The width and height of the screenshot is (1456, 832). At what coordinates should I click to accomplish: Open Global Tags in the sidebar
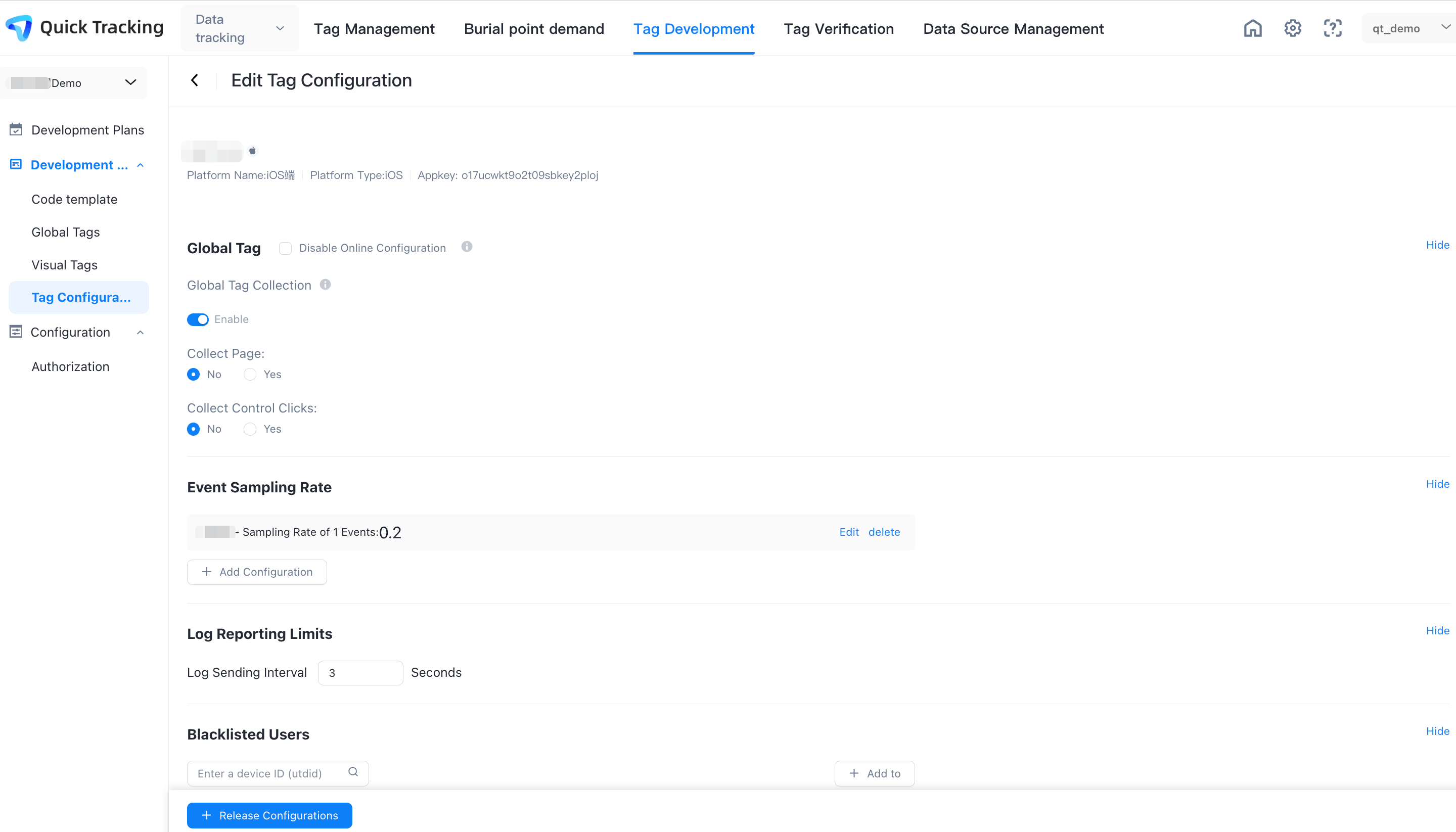(66, 233)
